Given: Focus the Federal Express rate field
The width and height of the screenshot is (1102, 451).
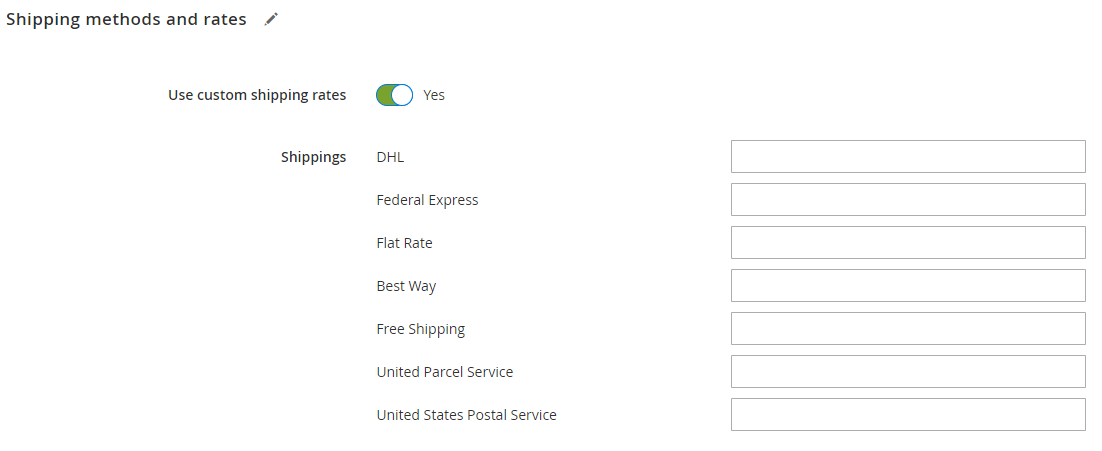Looking at the screenshot, I should [x=908, y=200].
